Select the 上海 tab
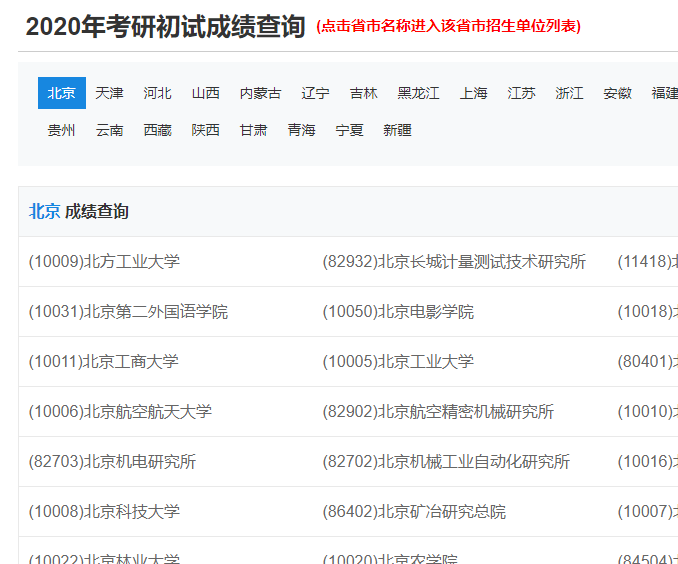 click(473, 93)
